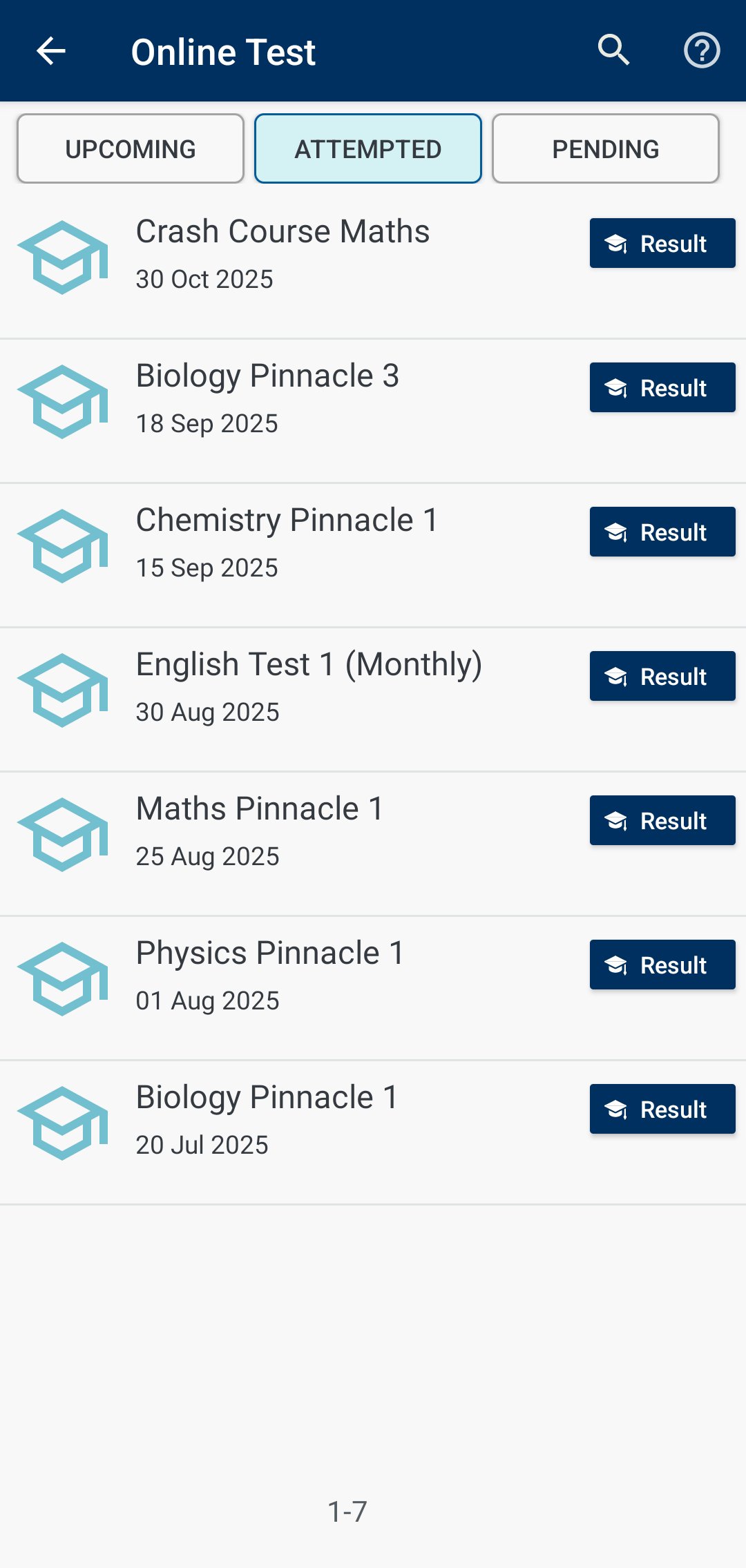
Task: Click graduation cap icon beside Biology Pinnacle 1
Action: (x=63, y=1123)
